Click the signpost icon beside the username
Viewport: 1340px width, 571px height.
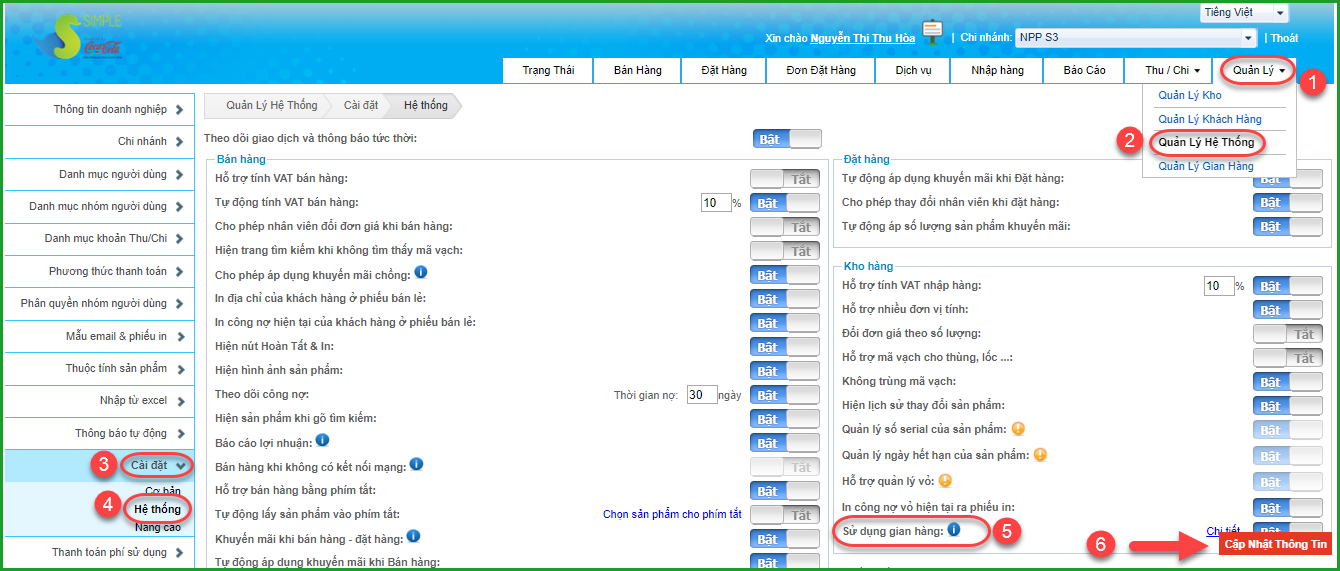coord(932,33)
